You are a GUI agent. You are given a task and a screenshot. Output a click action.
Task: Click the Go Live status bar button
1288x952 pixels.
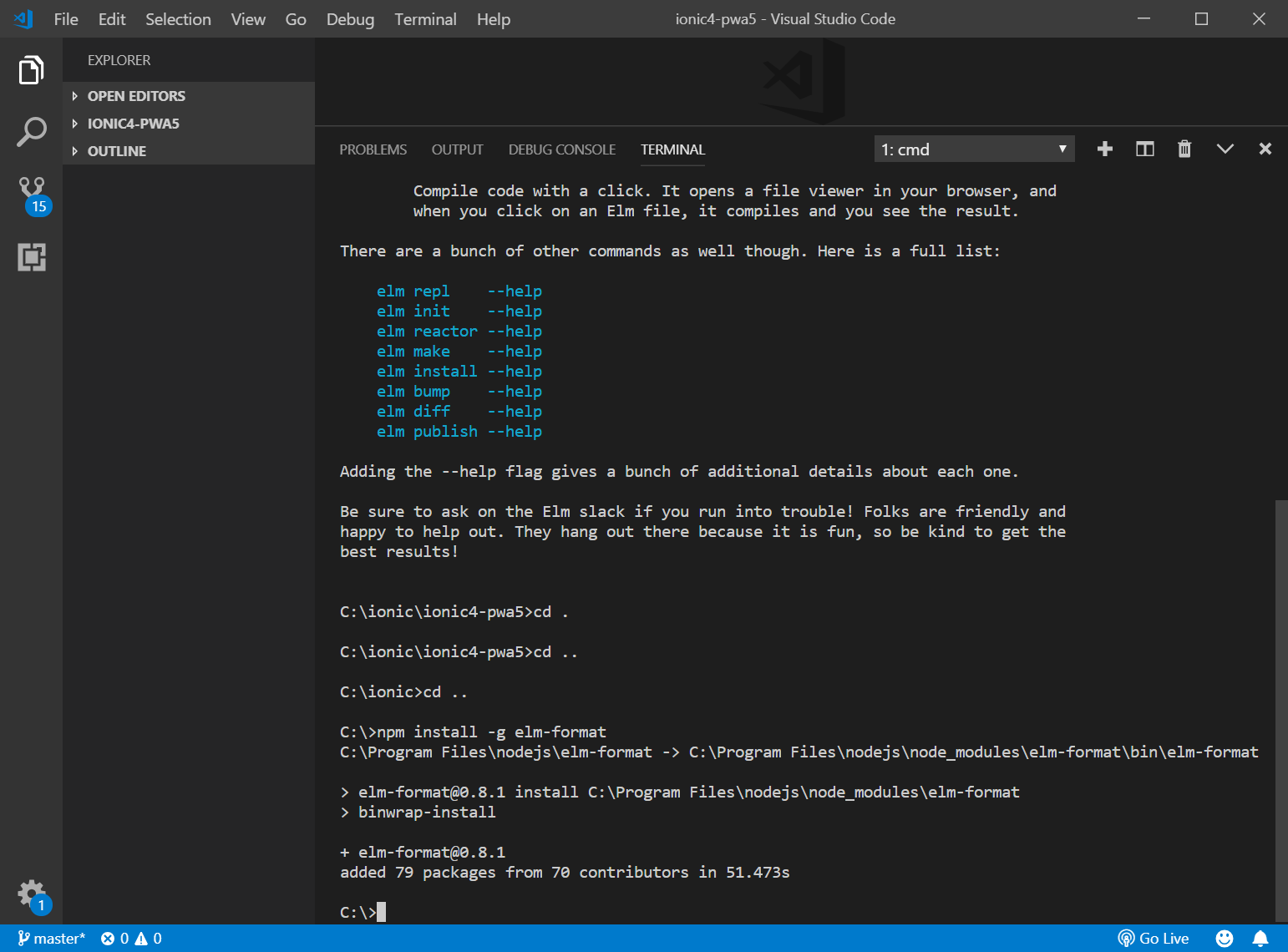1154,939
